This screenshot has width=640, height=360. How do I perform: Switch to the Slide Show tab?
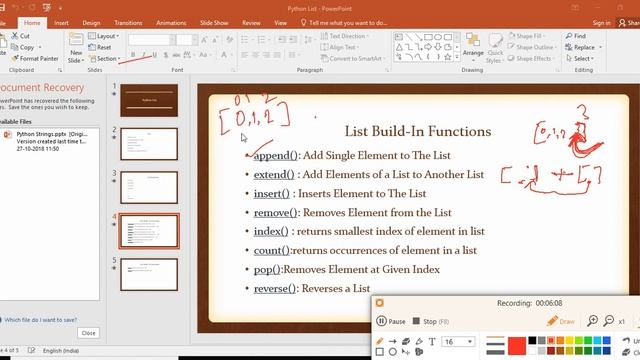coord(214,23)
